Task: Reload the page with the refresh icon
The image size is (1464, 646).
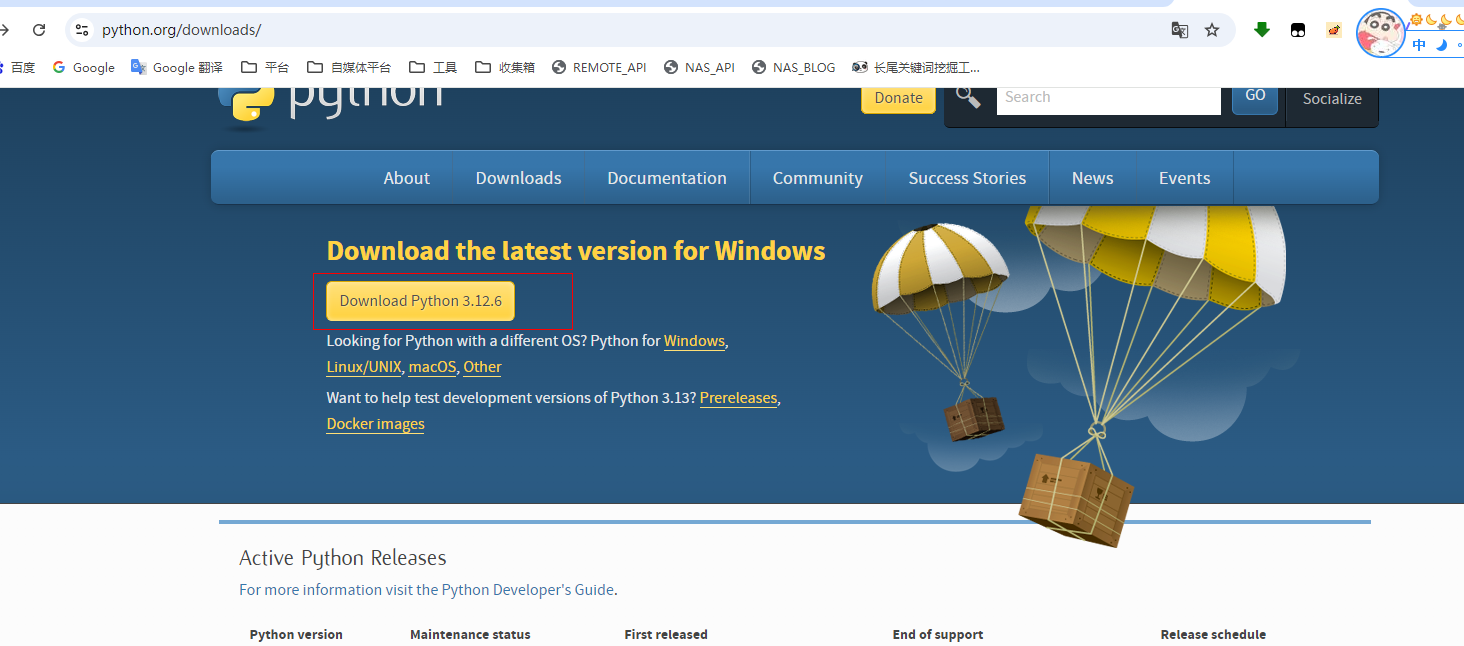Action: pyautogui.click(x=39, y=30)
